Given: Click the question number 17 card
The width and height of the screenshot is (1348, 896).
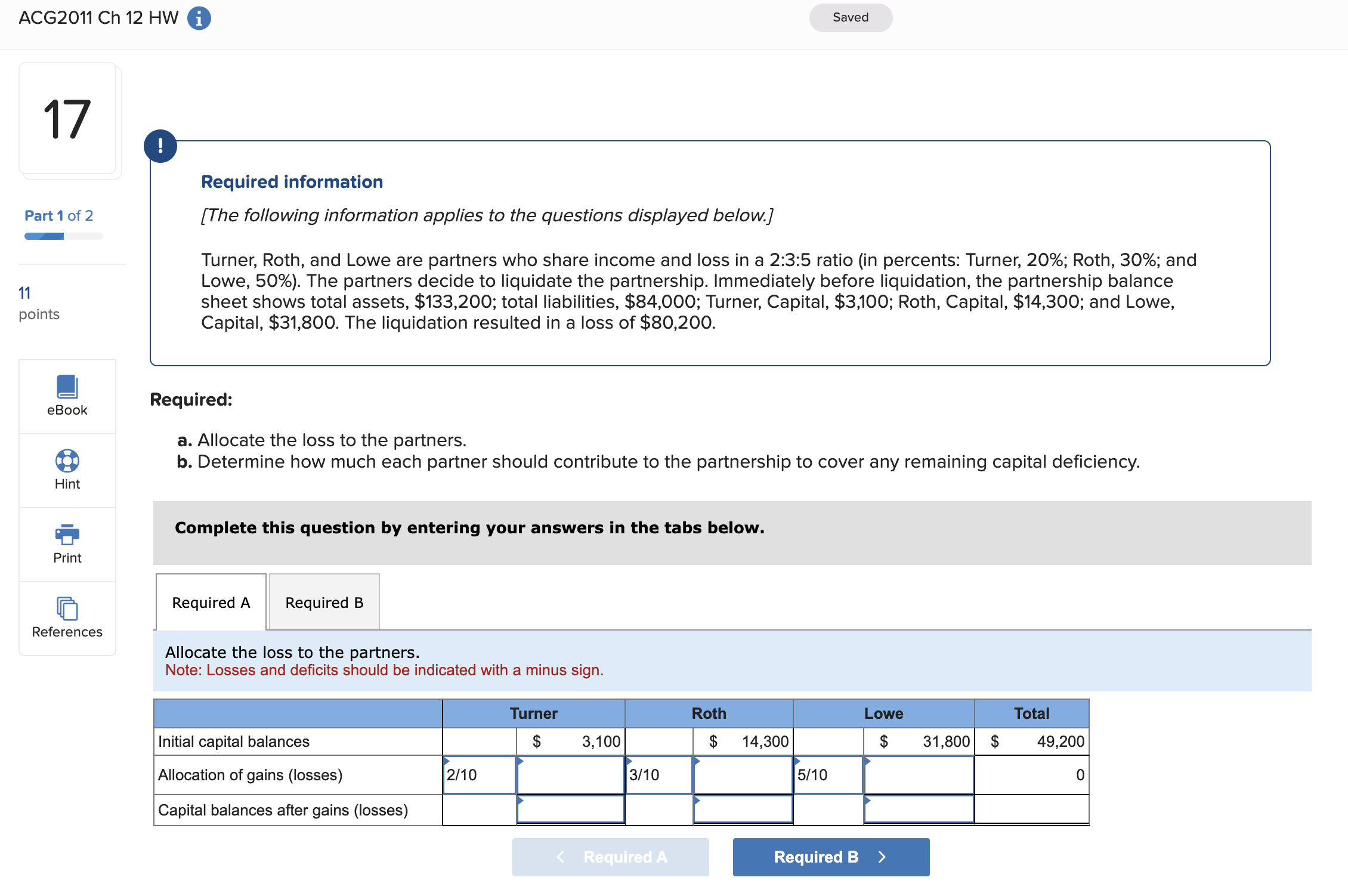Looking at the screenshot, I should [67, 119].
